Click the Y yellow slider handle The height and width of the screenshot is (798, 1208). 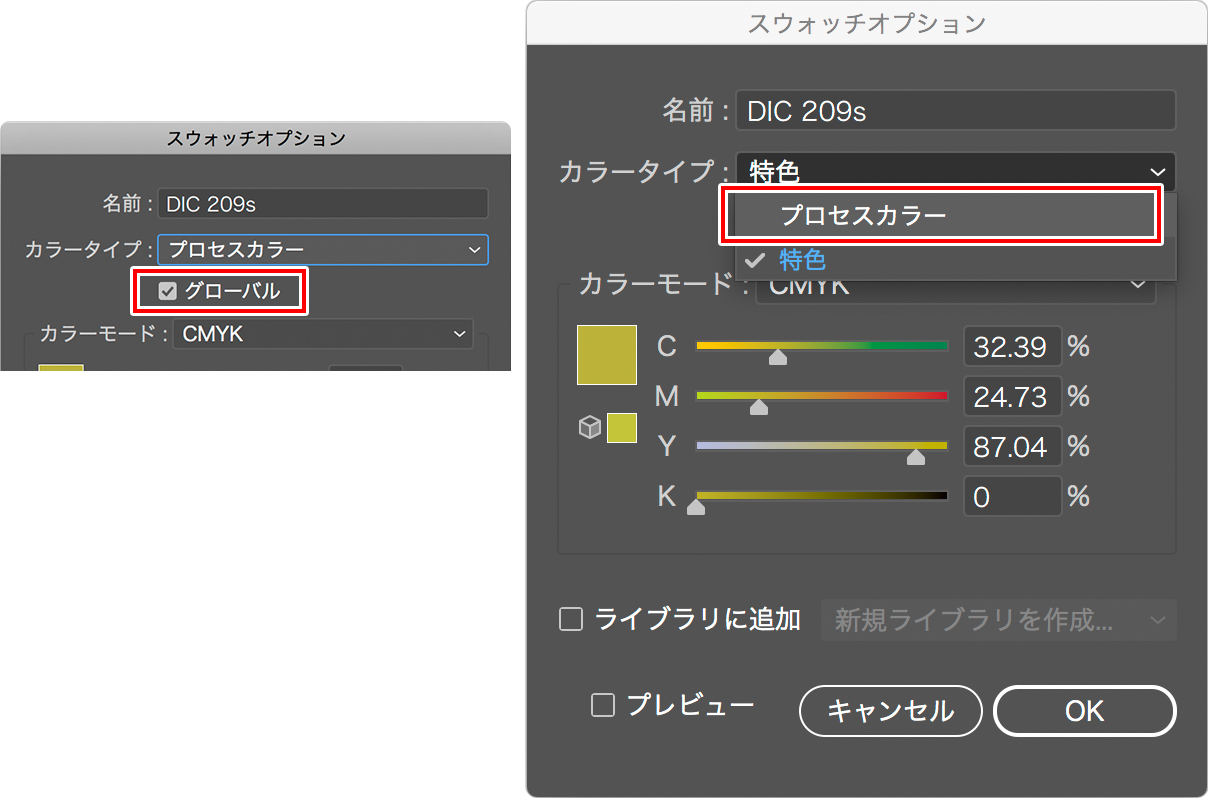[915, 457]
